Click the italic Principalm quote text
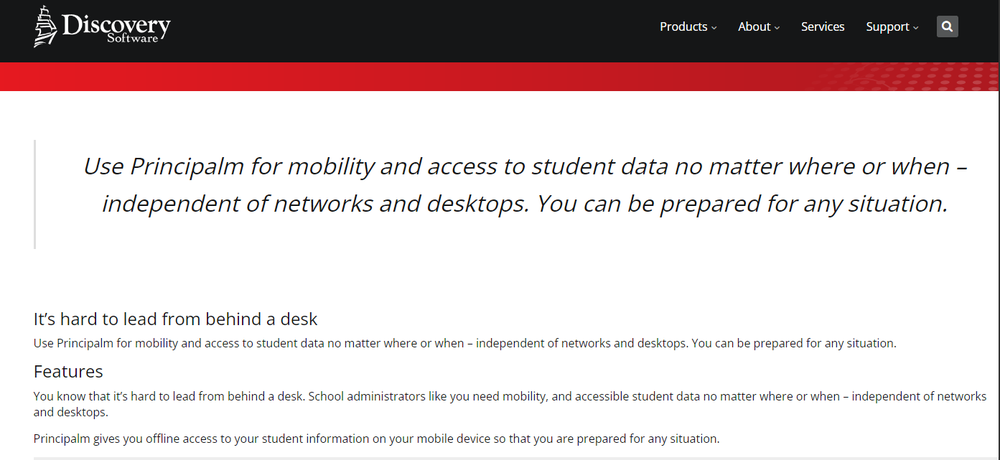1000x460 pixels. [525, 185]
